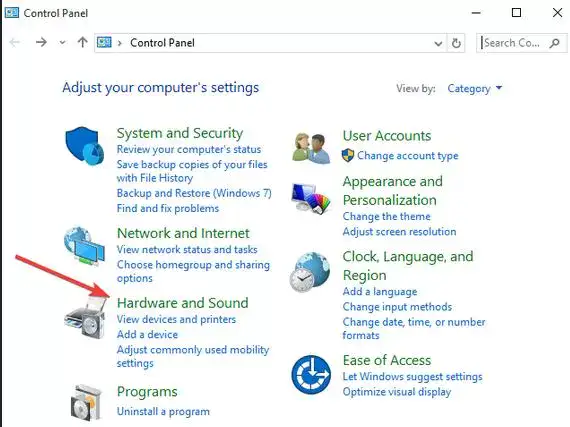Click the User Accounts people icon

pos(311,148)
